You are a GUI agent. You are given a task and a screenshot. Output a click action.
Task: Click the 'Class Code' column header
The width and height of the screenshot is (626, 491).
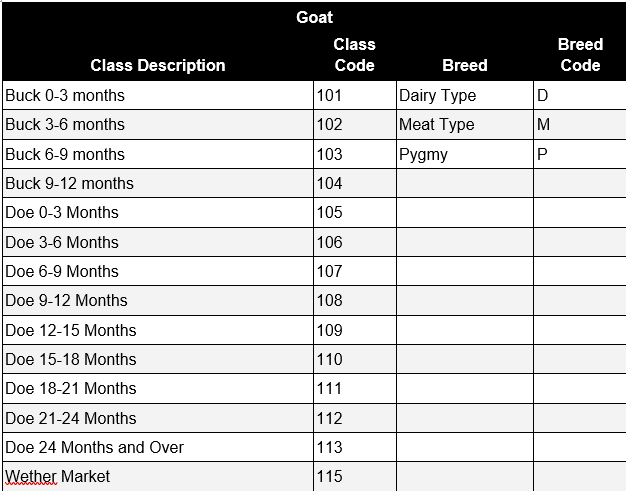[355, 56]
